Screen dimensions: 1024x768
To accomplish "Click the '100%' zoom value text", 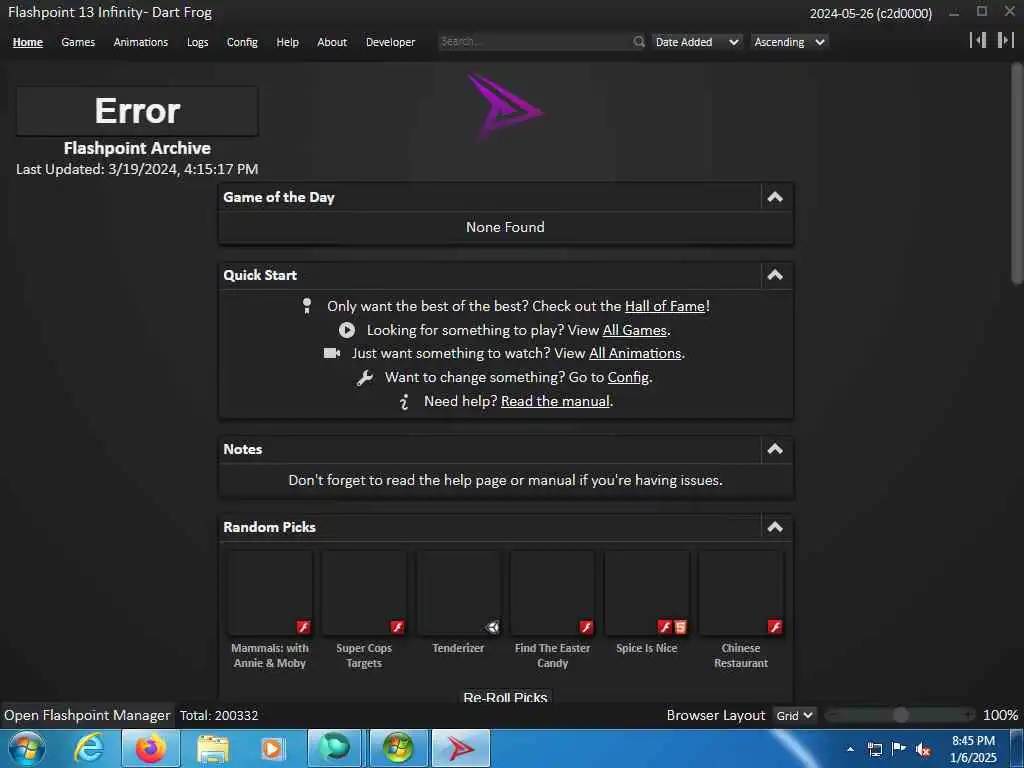I will tap(1000, 715).
